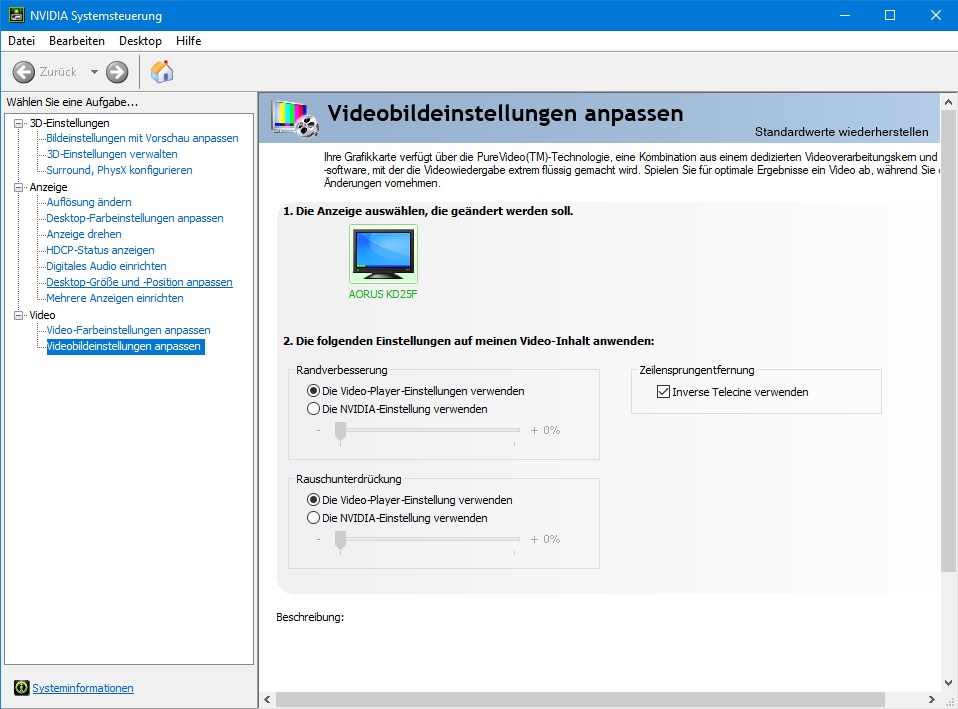958x709 pixels.
Task: Click the video settings color bars header icon
Action: 295,118
